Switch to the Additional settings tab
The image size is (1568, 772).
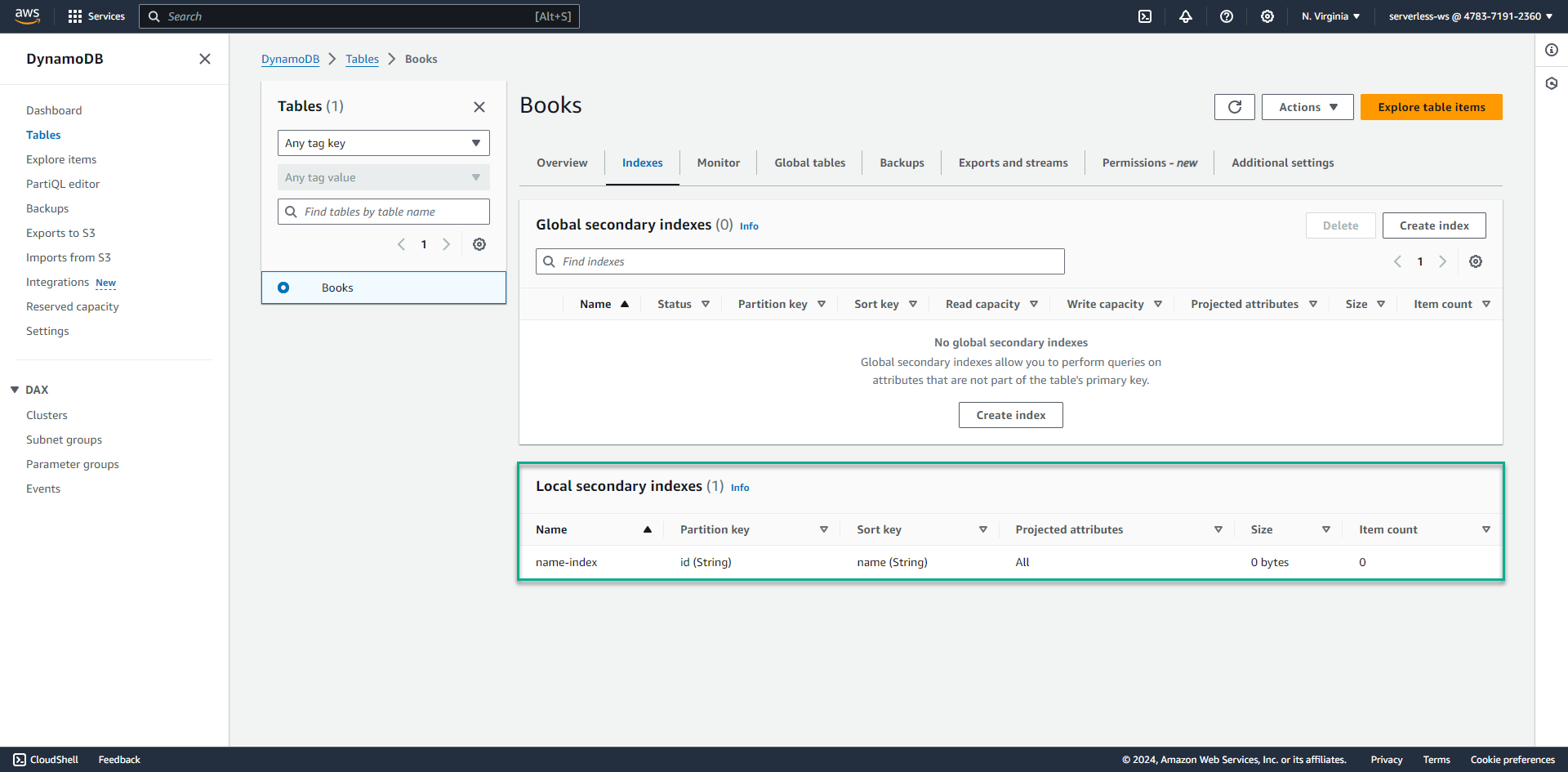(x=1282, y=163)
